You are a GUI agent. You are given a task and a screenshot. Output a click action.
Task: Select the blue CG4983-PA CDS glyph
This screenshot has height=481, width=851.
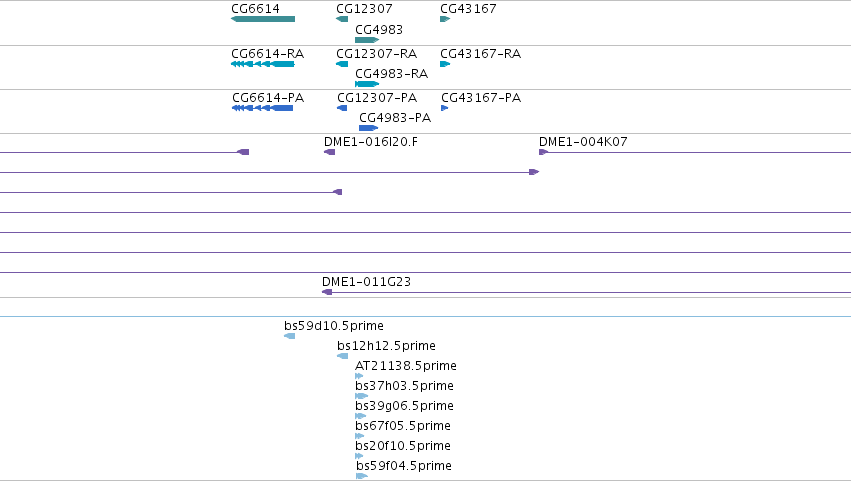point(369,128)
